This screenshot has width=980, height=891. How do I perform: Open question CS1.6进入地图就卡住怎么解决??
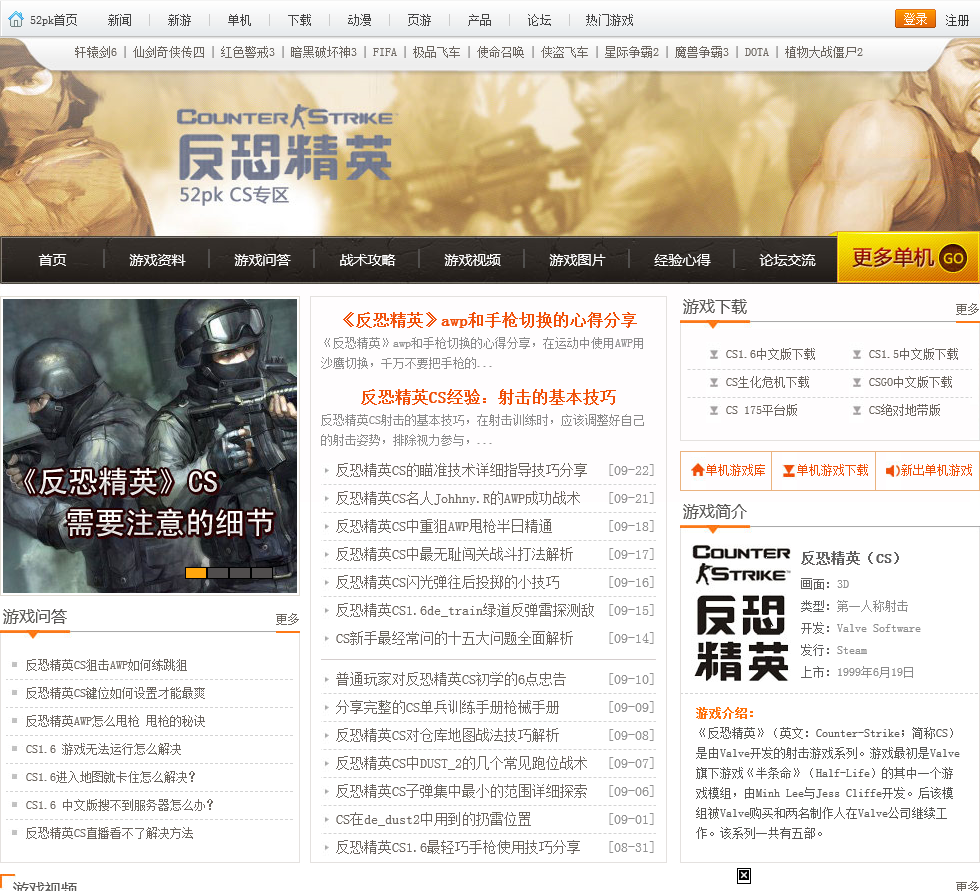tap(111, 777)
